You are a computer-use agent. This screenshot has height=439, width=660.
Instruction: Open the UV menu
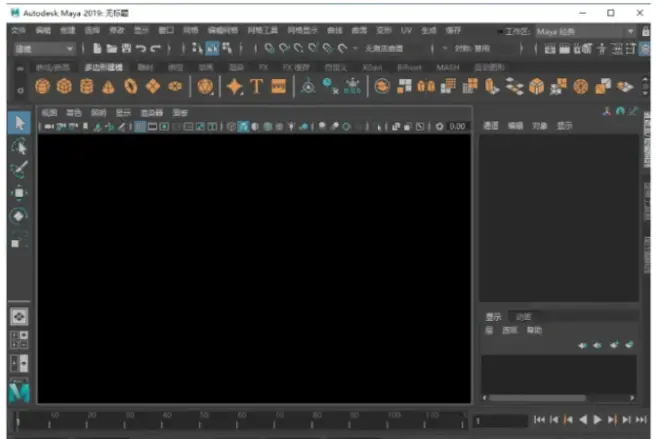406,32
